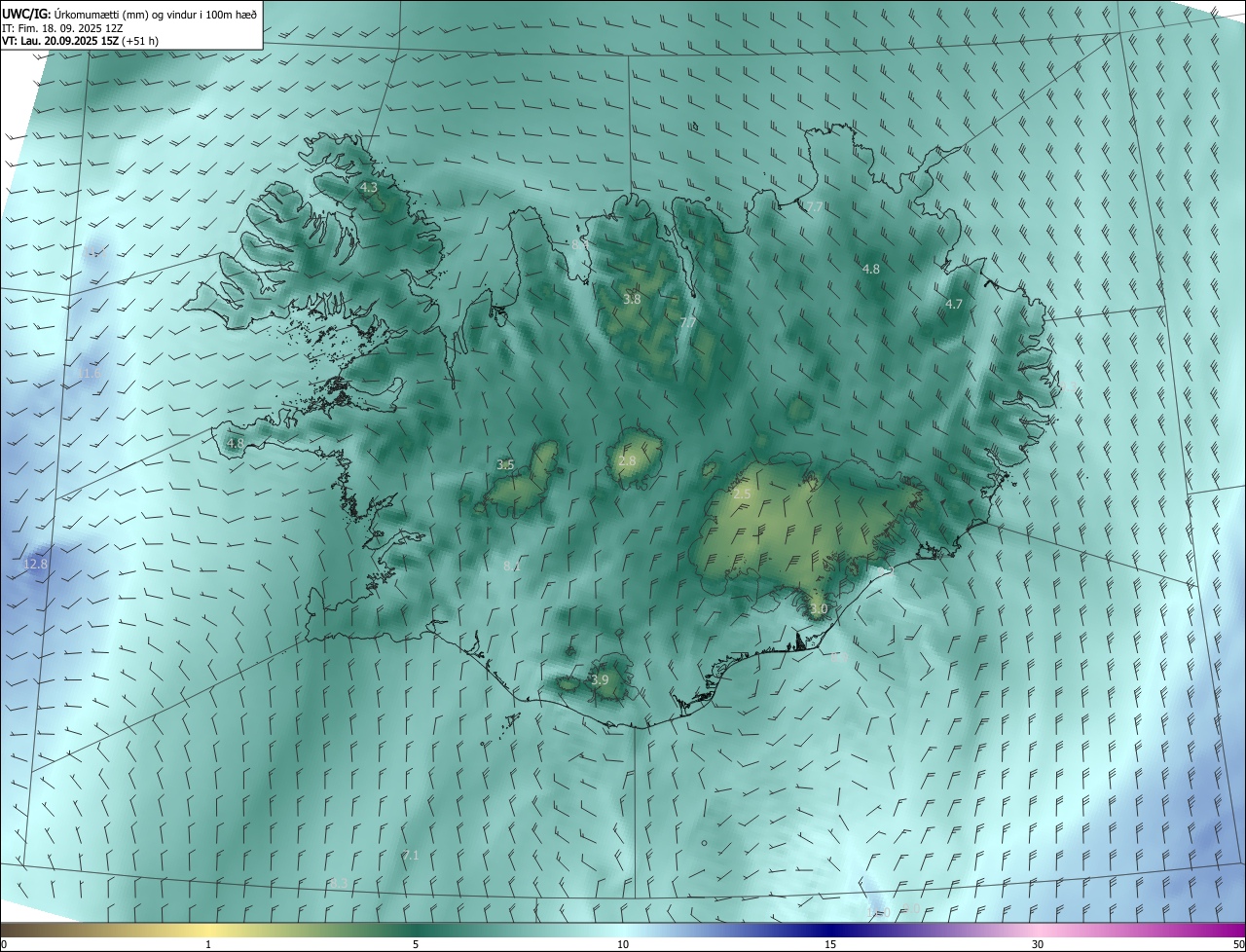Click the 3.5 value beside the western glacier
The height and width of the screenshot is (952, 1246).
click(x=505, y=464)
